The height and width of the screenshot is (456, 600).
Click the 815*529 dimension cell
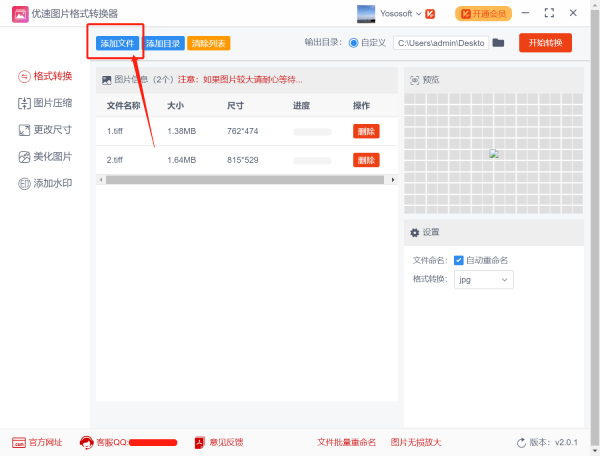[x=243, y=160]
